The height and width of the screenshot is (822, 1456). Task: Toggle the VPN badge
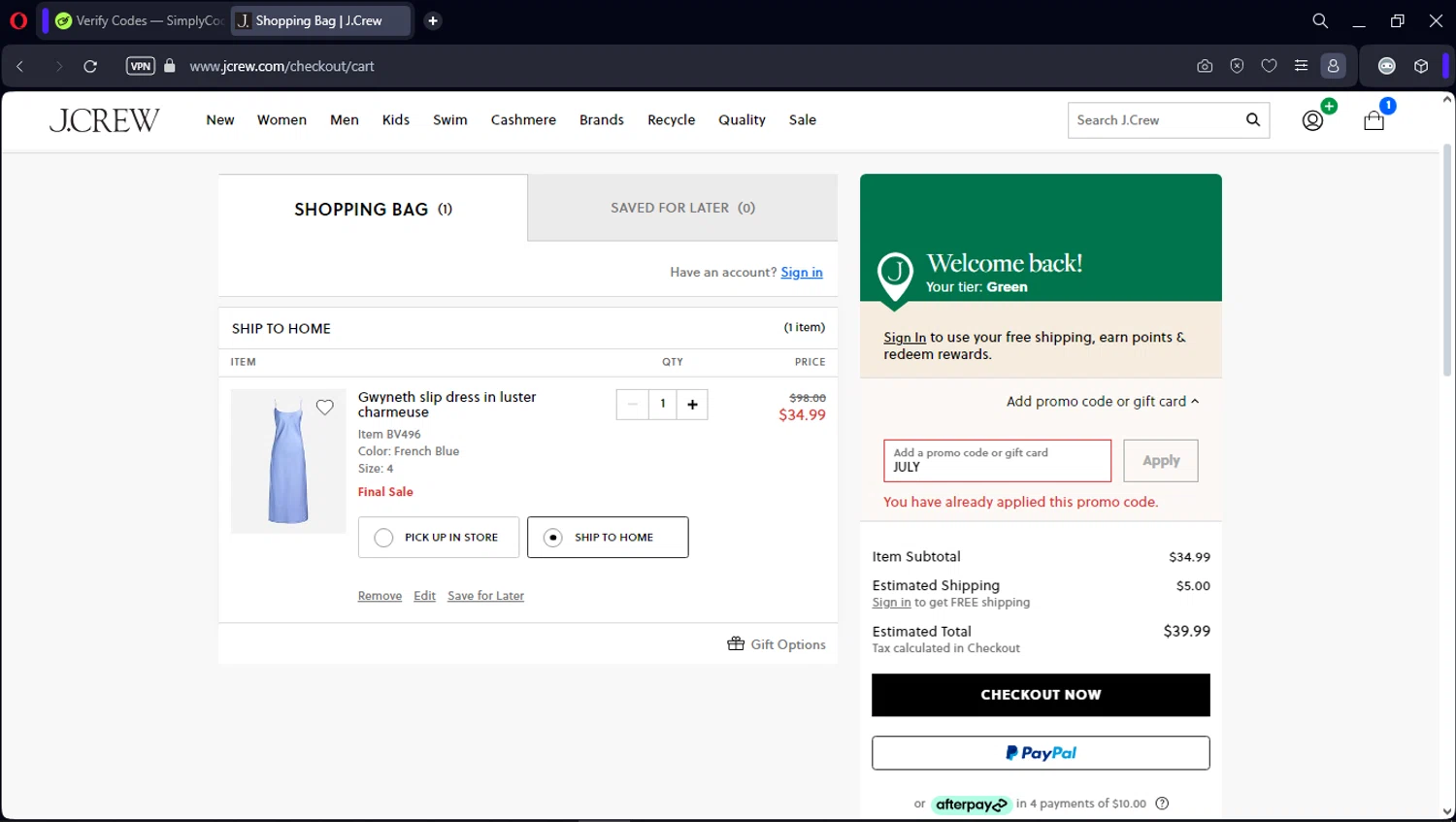click(141, 66)
